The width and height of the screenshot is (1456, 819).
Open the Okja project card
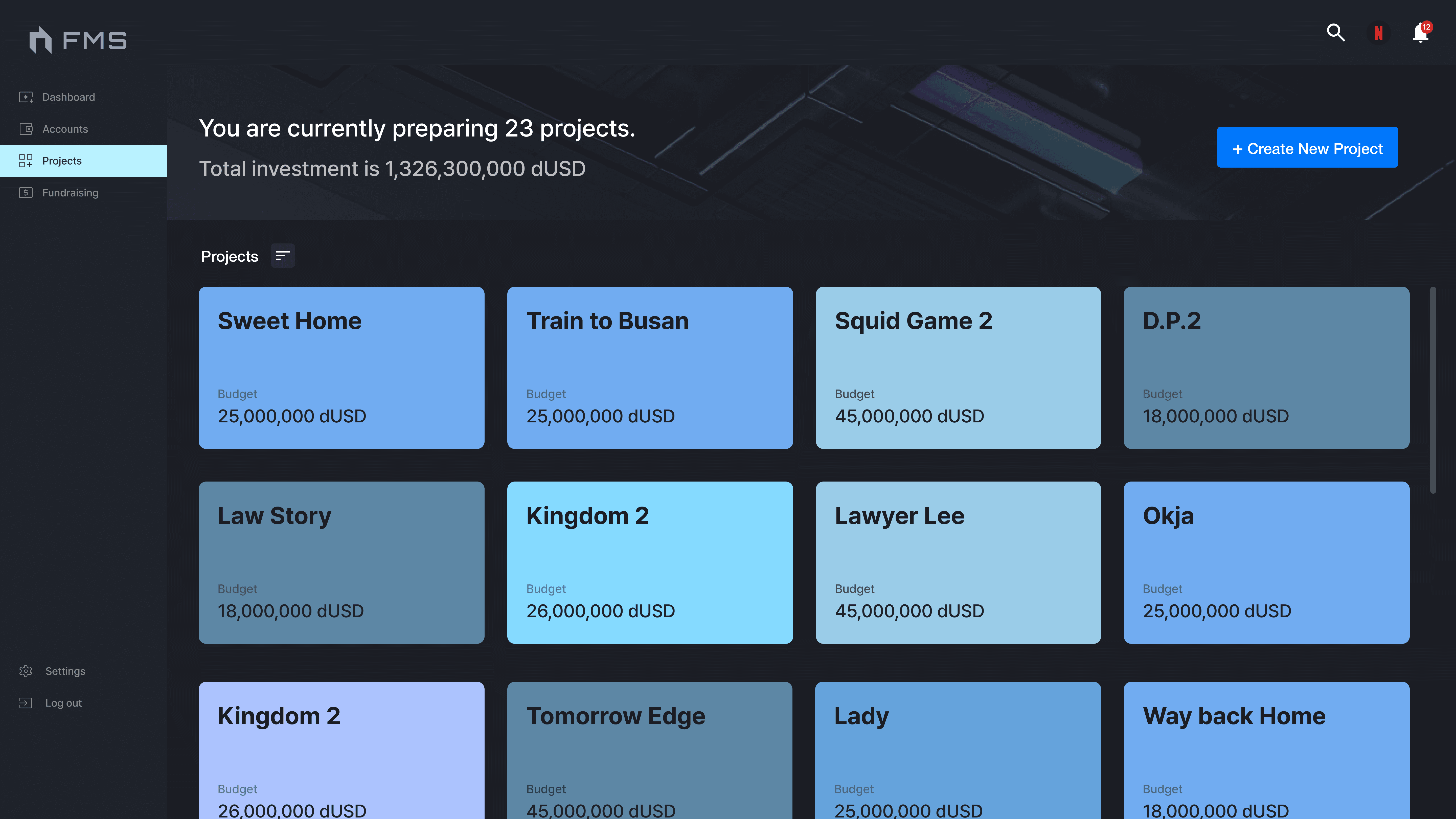(x=1266, y=562)
